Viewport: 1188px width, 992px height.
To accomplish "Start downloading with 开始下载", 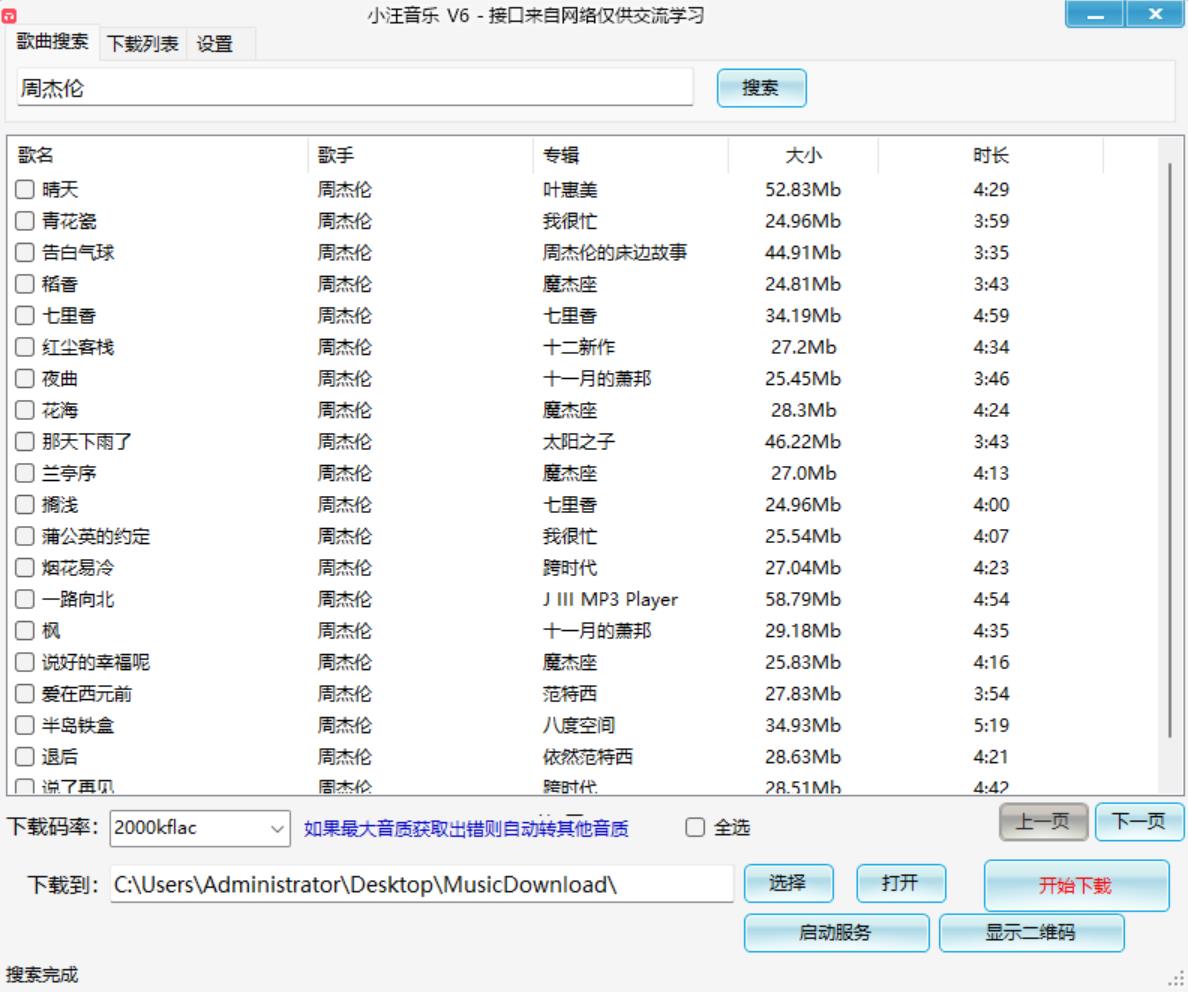I will tap(1076, 885).
